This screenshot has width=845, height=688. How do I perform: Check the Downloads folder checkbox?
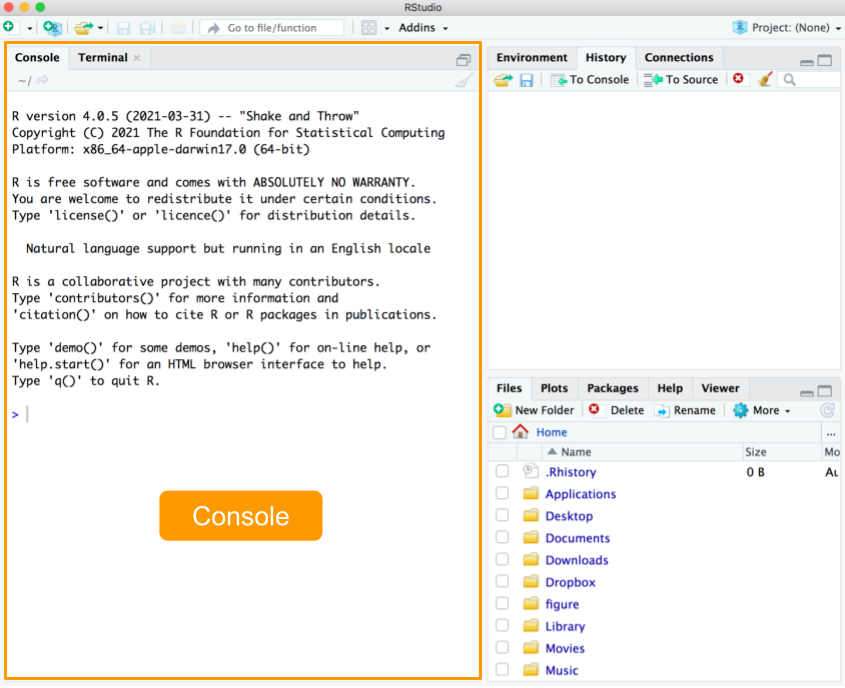502,560
